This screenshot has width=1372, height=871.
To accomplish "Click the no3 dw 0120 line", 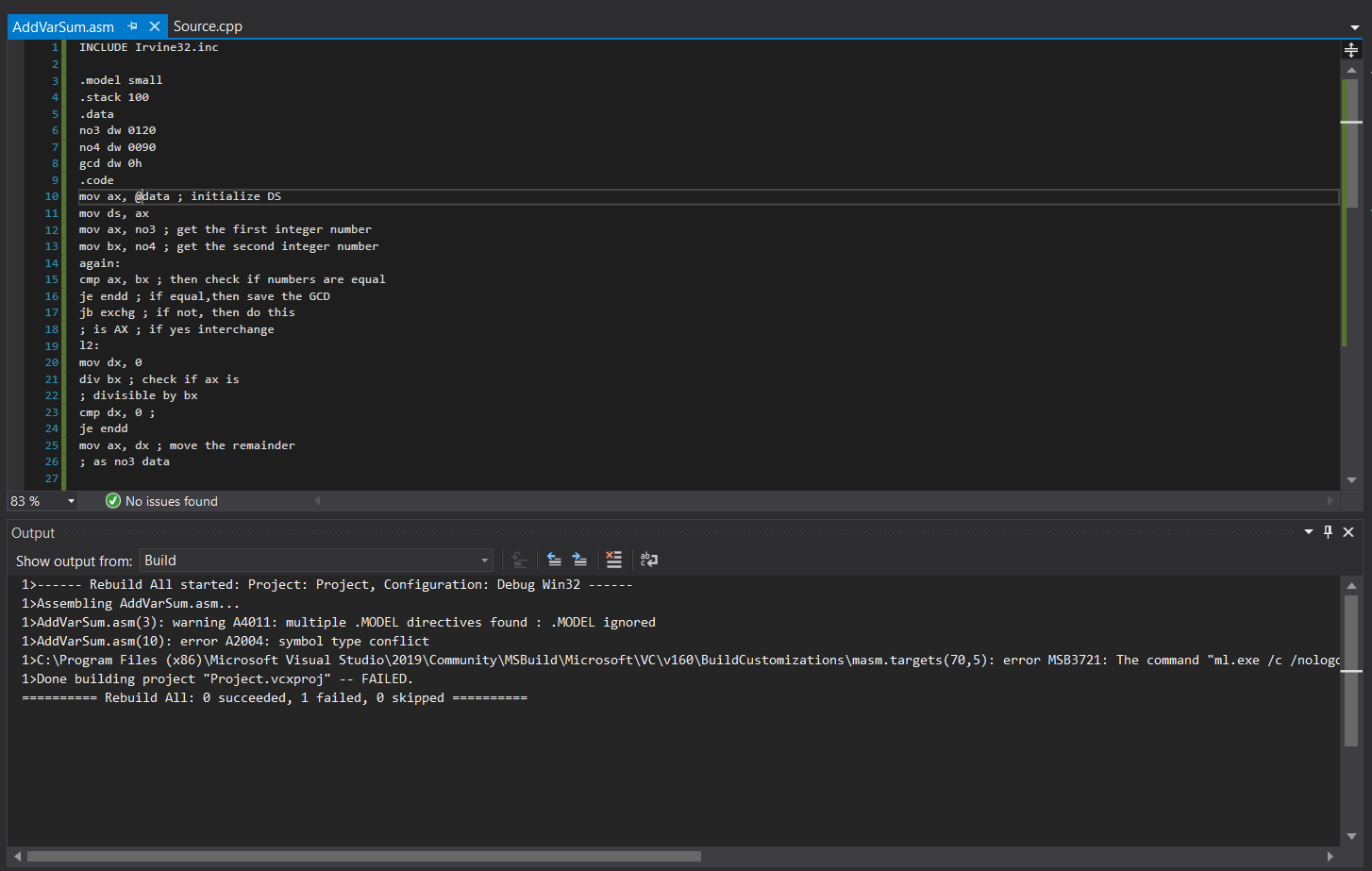I will (x=118, y=130).
